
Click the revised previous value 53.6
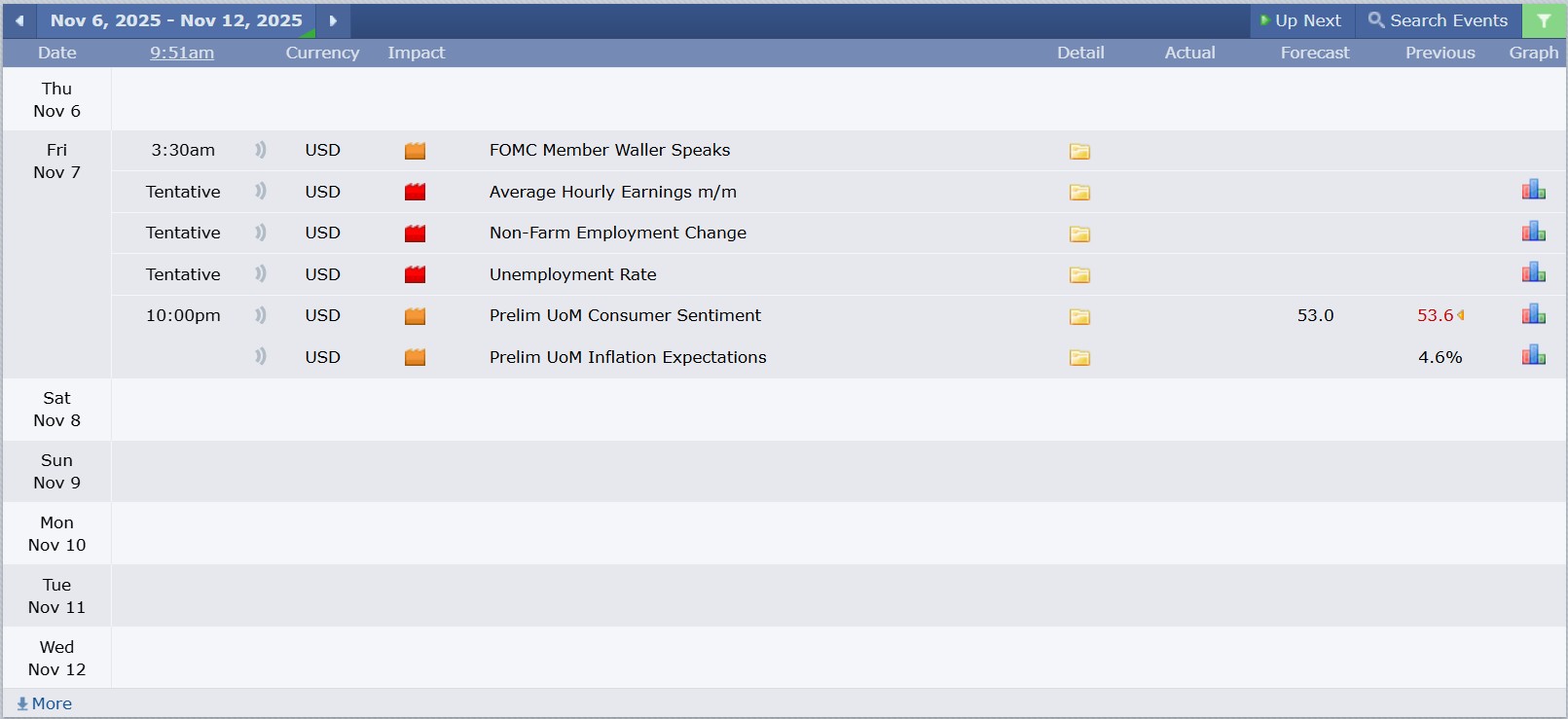coord(1435,315)
